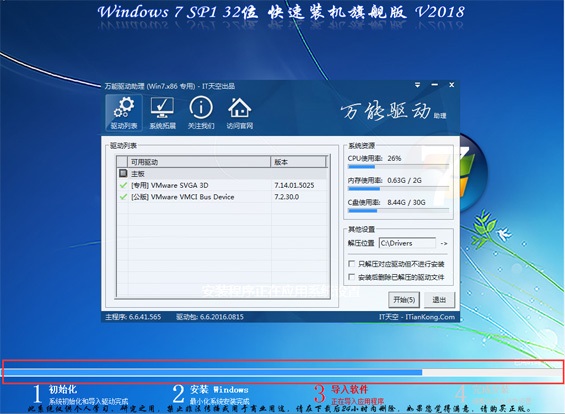565x414 pixels.
Task: Click the setup installation progress bar at bottom
Action: pyautogui.click(x=283, y=372)
